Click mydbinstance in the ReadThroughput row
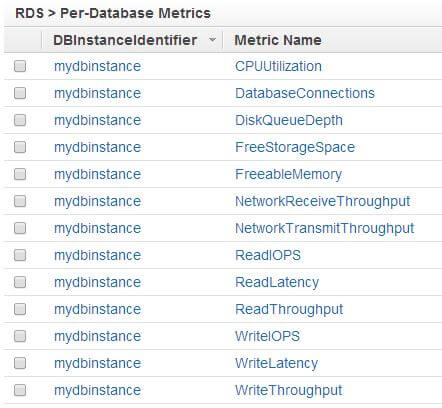442x408 pixels. click(97, 309)
